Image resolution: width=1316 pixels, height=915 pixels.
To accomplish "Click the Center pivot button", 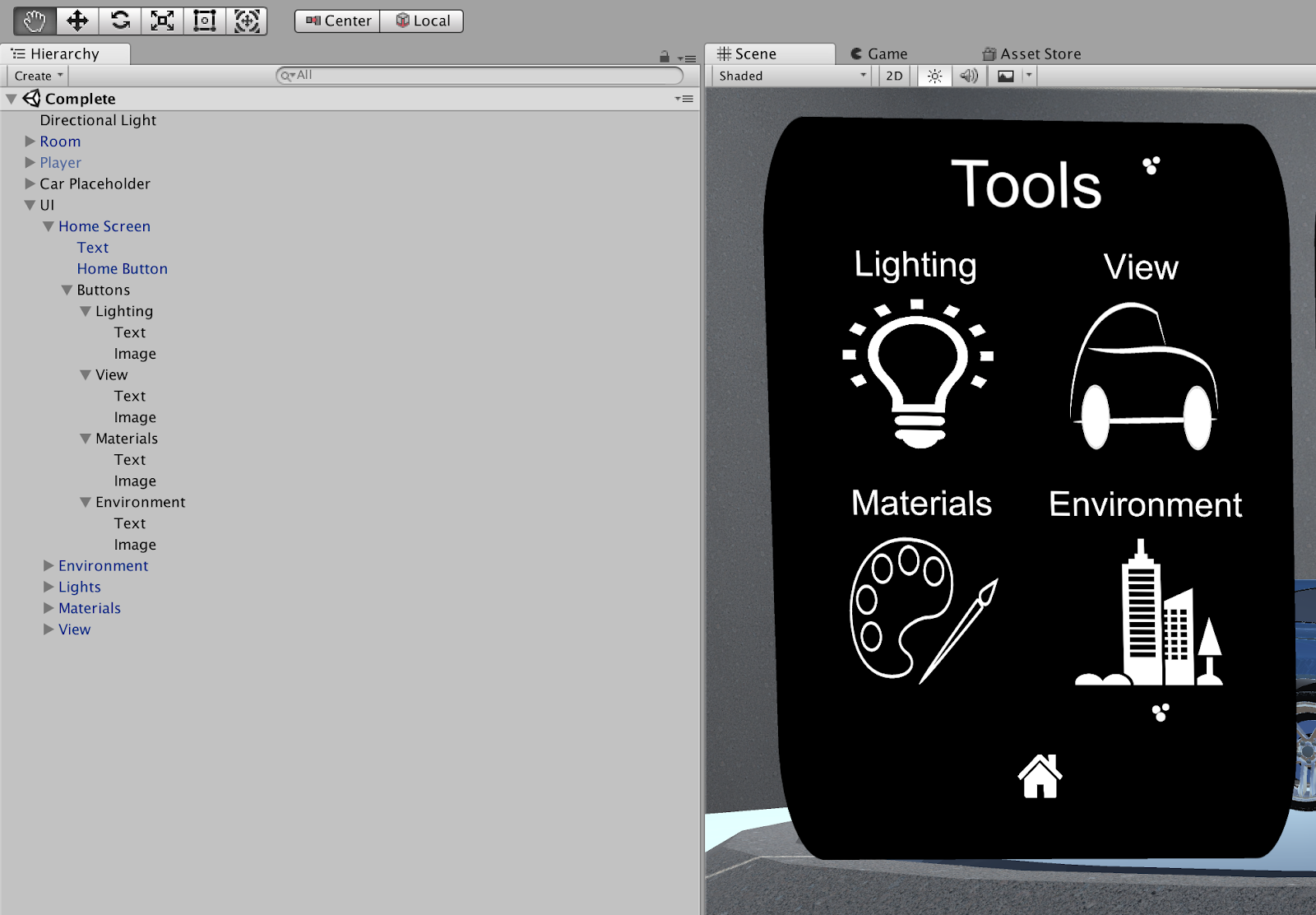I will tap(338, 21).
